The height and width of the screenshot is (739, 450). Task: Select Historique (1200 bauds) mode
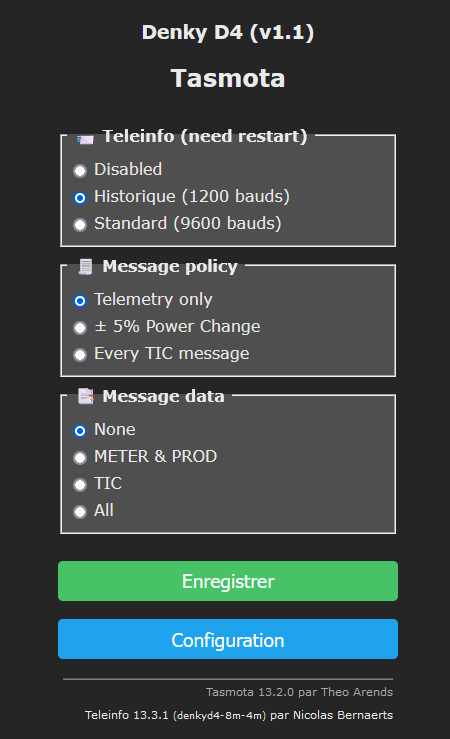(80, 197)
